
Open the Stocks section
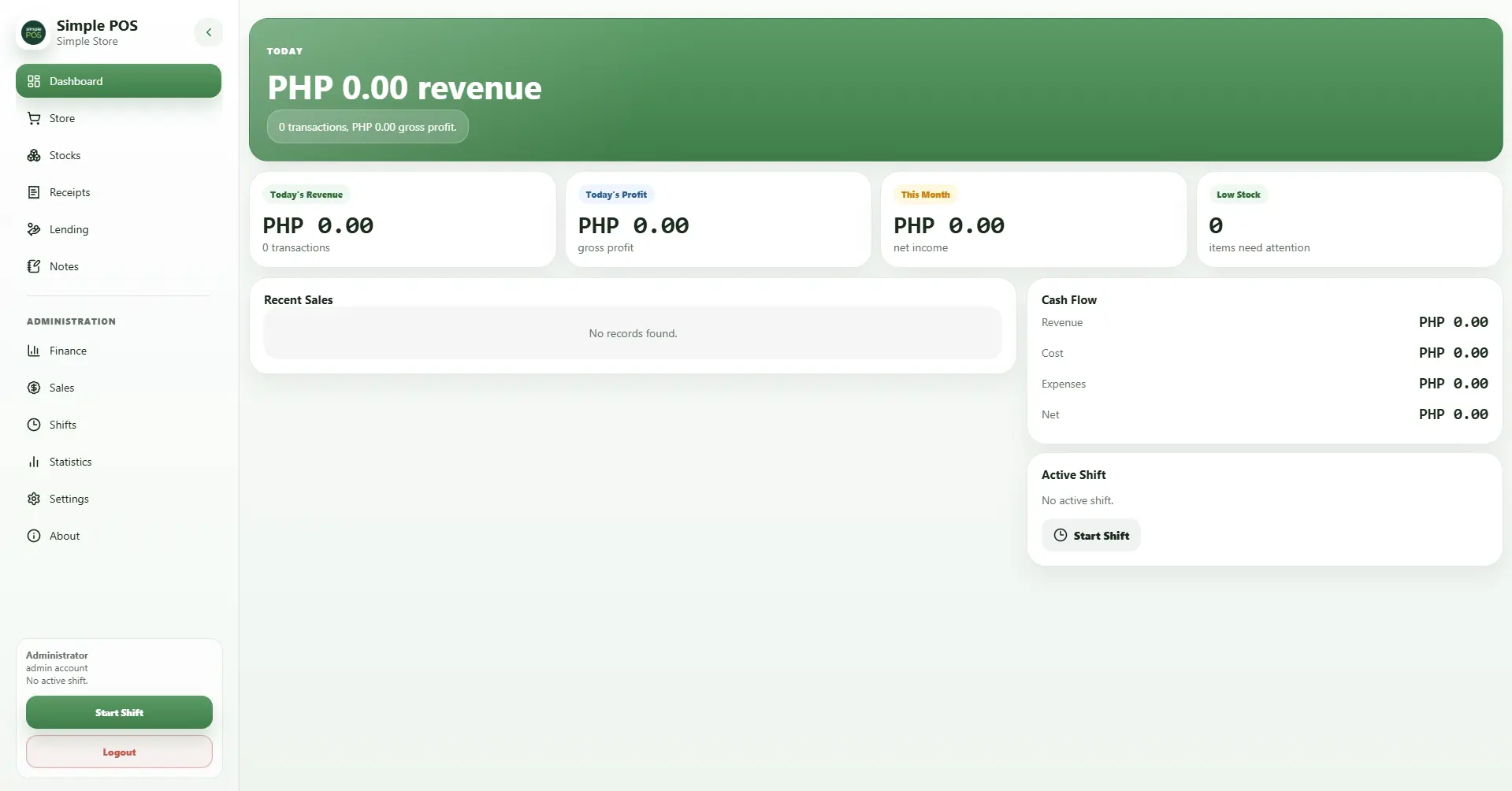tap(118, 155)
